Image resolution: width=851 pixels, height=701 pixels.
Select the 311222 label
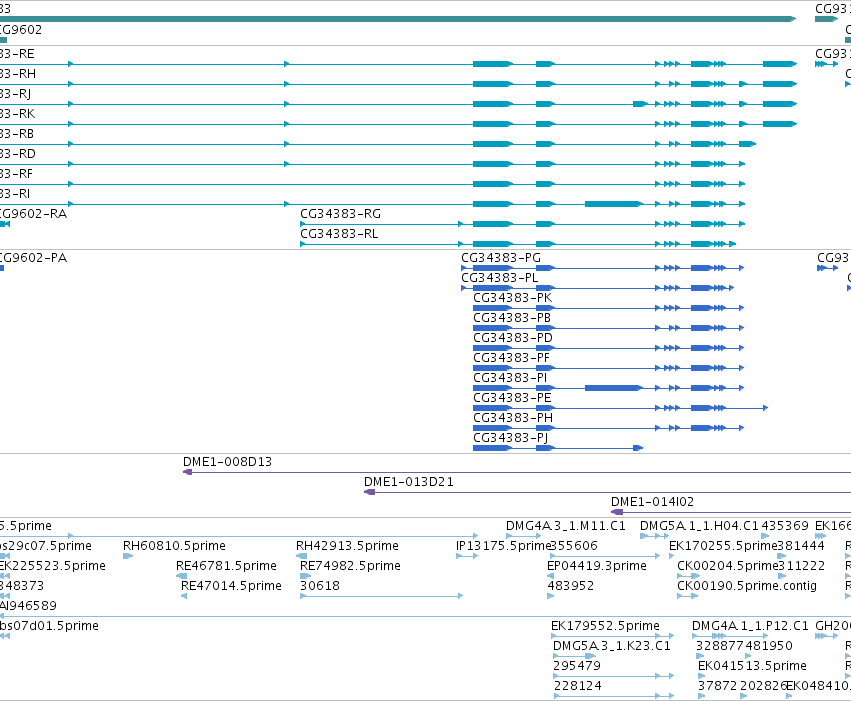coord(802,566)
